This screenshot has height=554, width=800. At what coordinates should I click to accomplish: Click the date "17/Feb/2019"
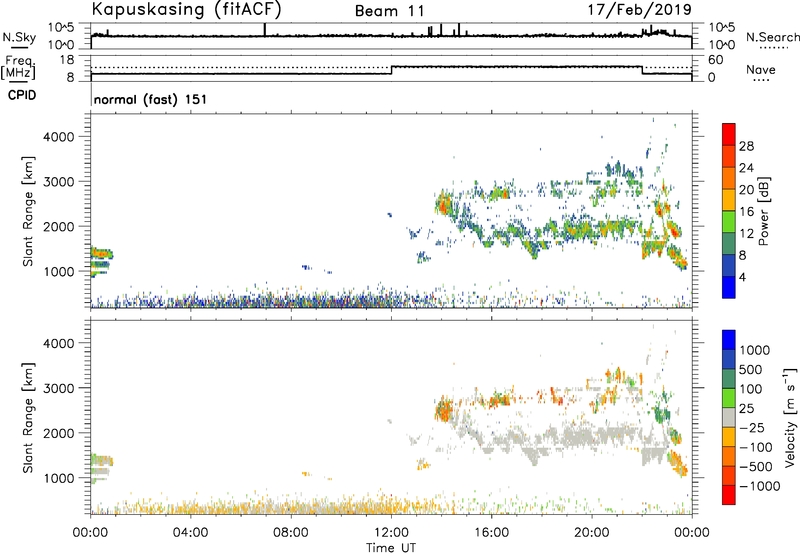click(640, 9)
